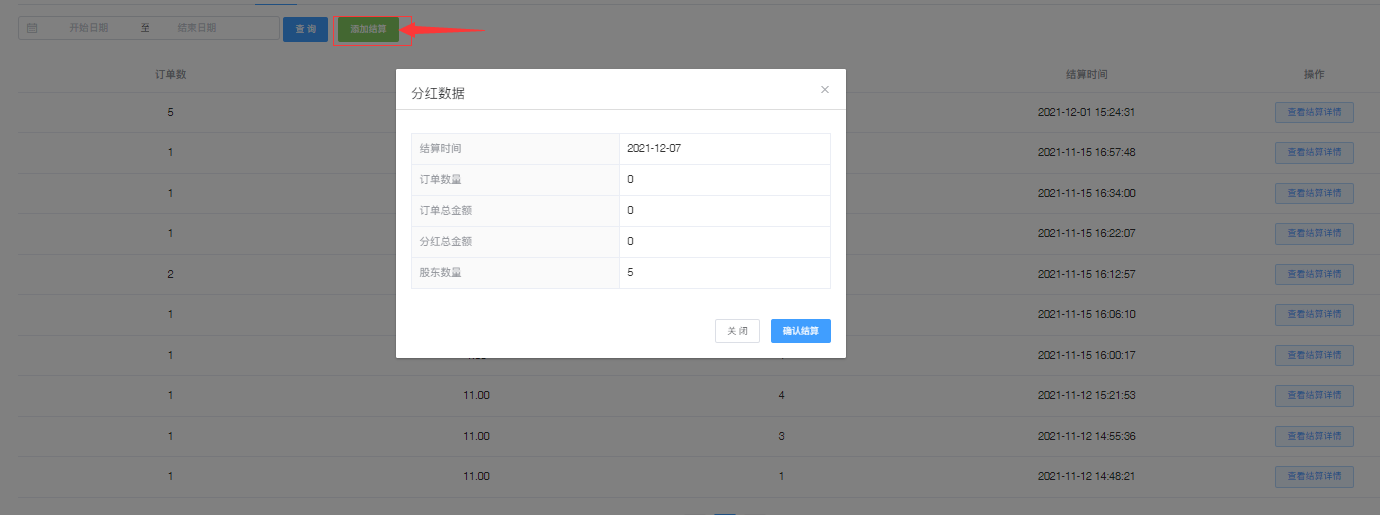This screenshot has width=1380, height=515.
Task: Click timestamp 2021-11-15 16:06:10
Action: pyautogui.click(x=1086, y=314)
